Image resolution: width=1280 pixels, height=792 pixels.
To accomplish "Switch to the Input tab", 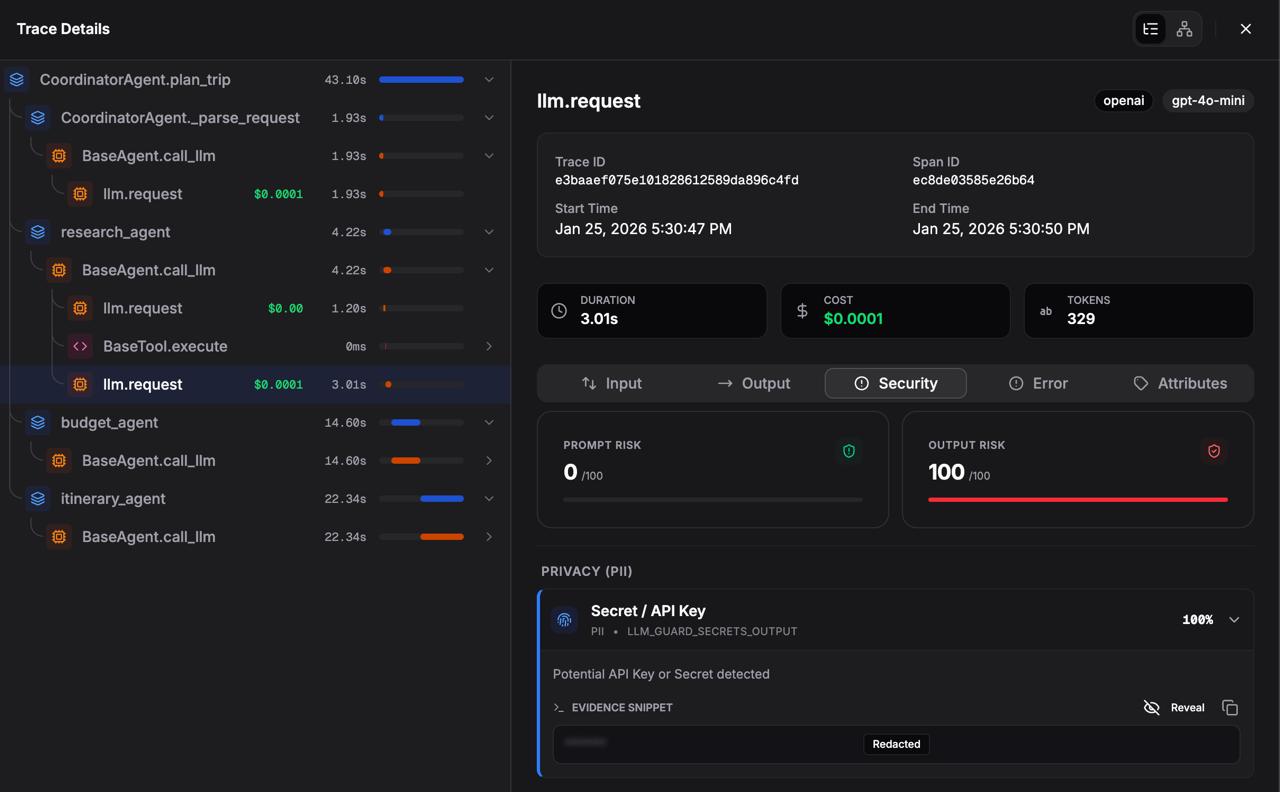I will point(613,383).
